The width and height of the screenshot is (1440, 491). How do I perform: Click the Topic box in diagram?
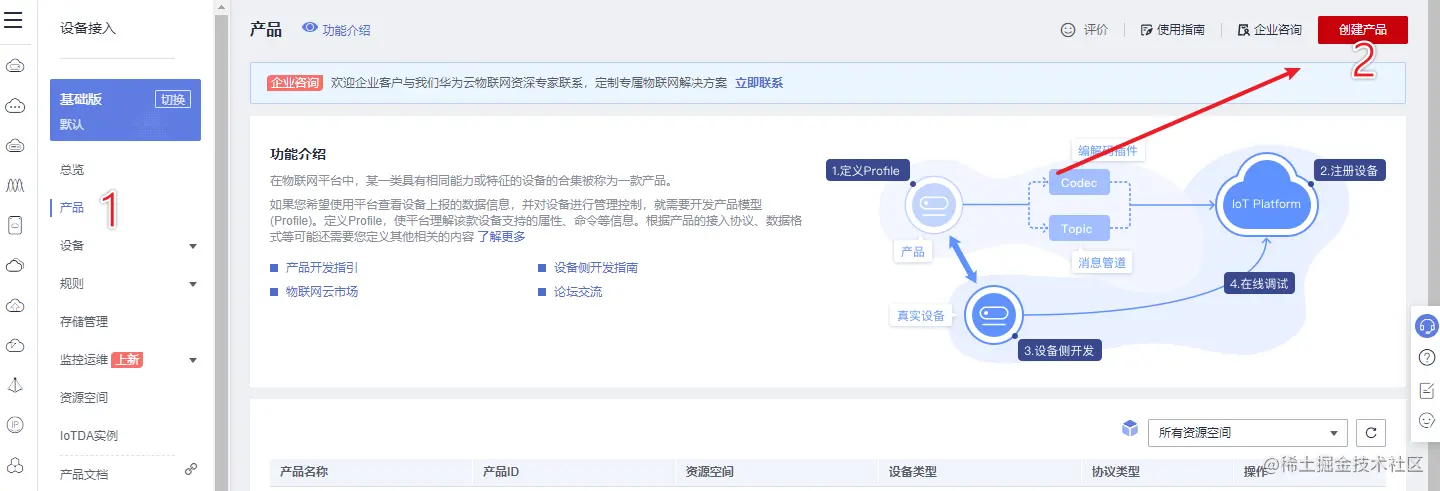tap(1078, 229)
